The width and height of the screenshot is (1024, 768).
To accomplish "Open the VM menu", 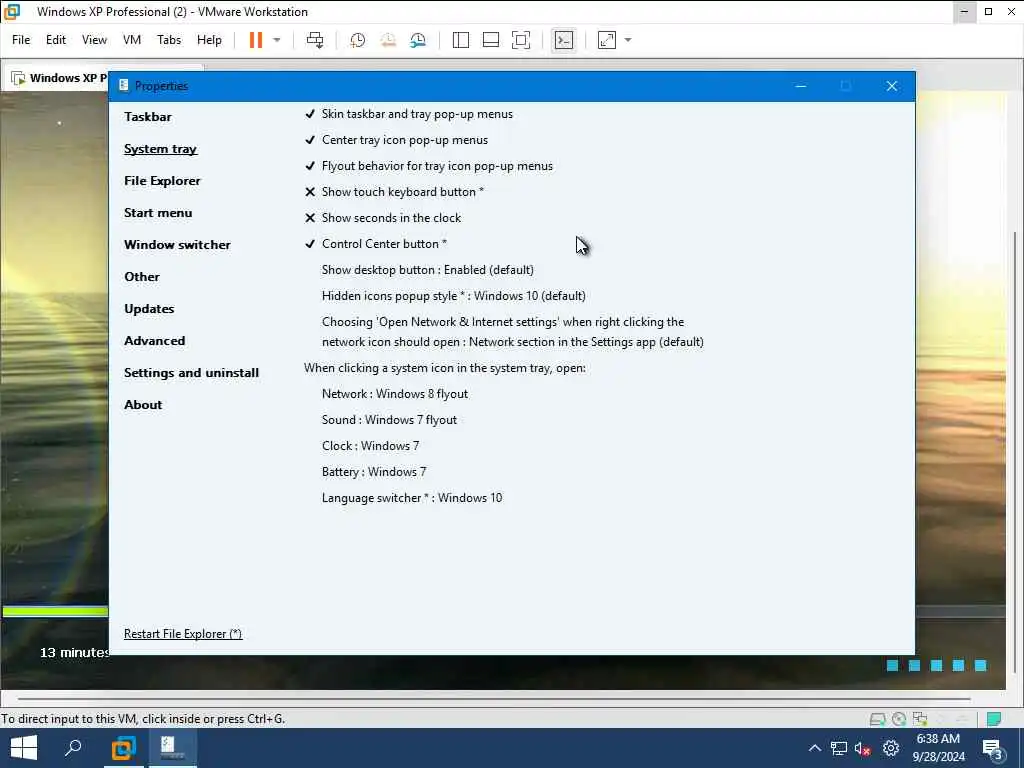I will coord(132,40).
